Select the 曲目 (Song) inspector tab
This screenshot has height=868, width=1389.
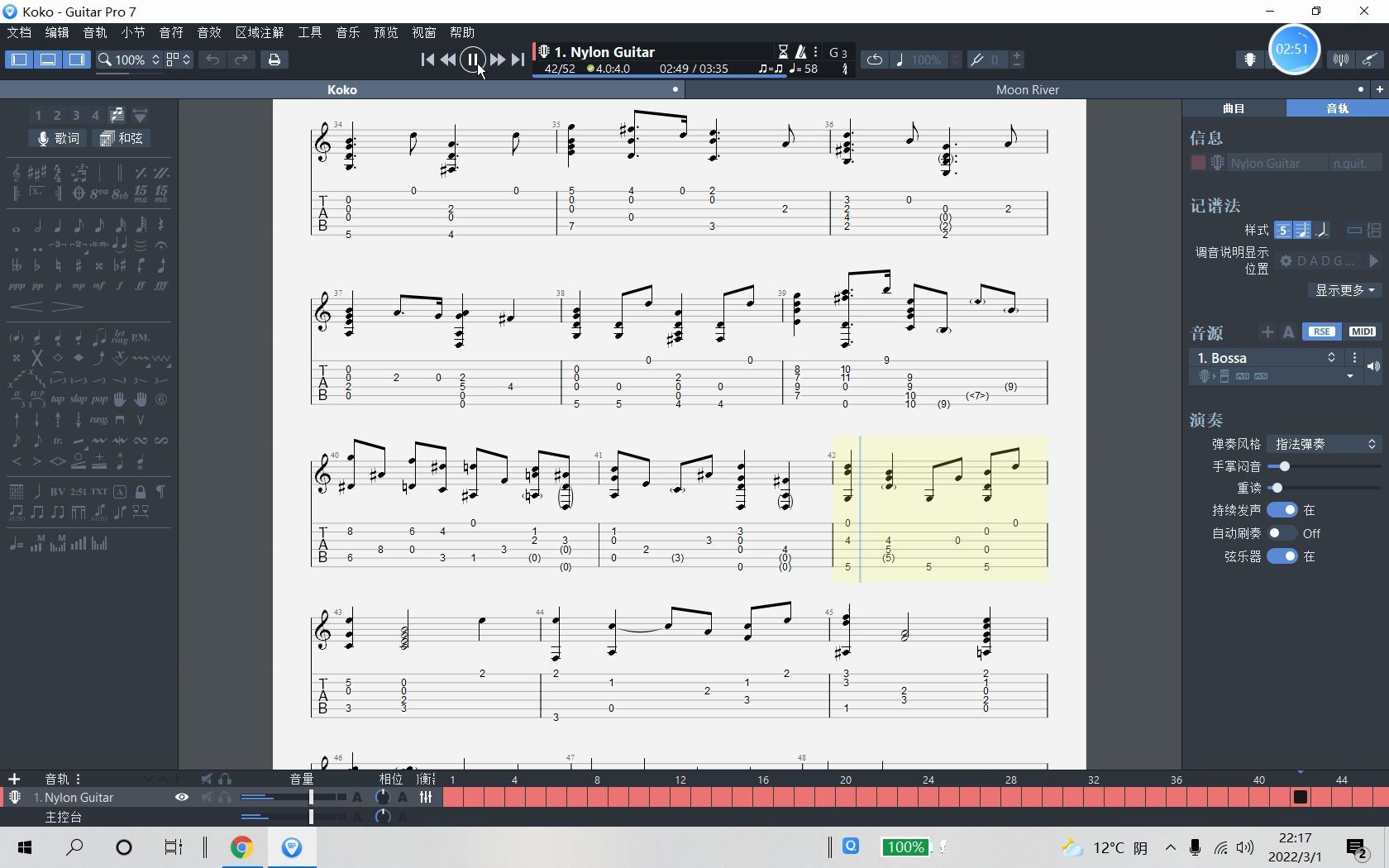coord(1234,108)
